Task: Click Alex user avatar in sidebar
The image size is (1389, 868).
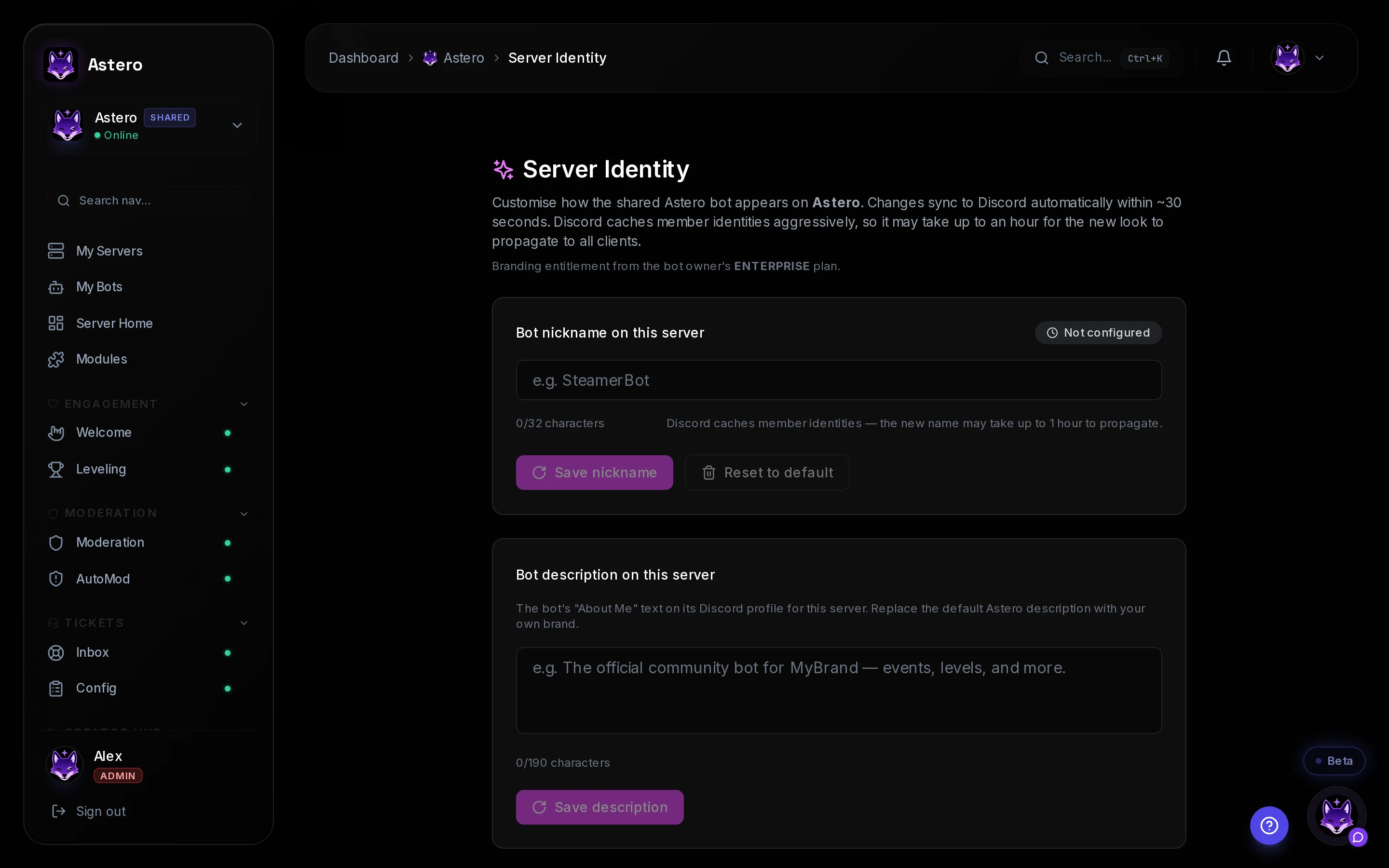Action: tap(64, 765)
